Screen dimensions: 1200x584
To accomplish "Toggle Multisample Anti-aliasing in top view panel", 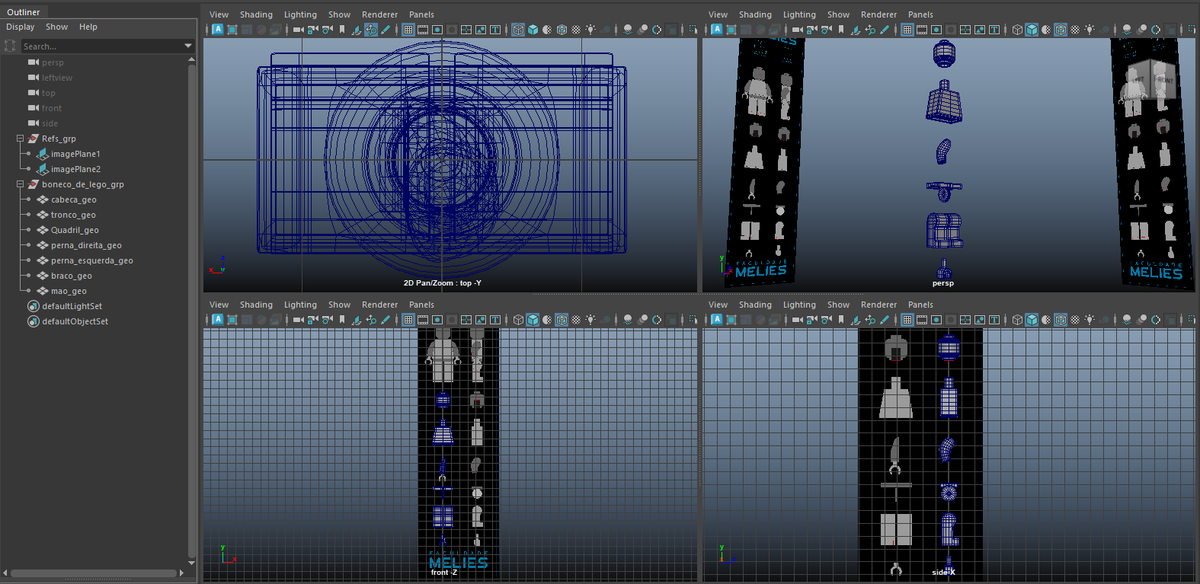I will [x=656, y=30].
